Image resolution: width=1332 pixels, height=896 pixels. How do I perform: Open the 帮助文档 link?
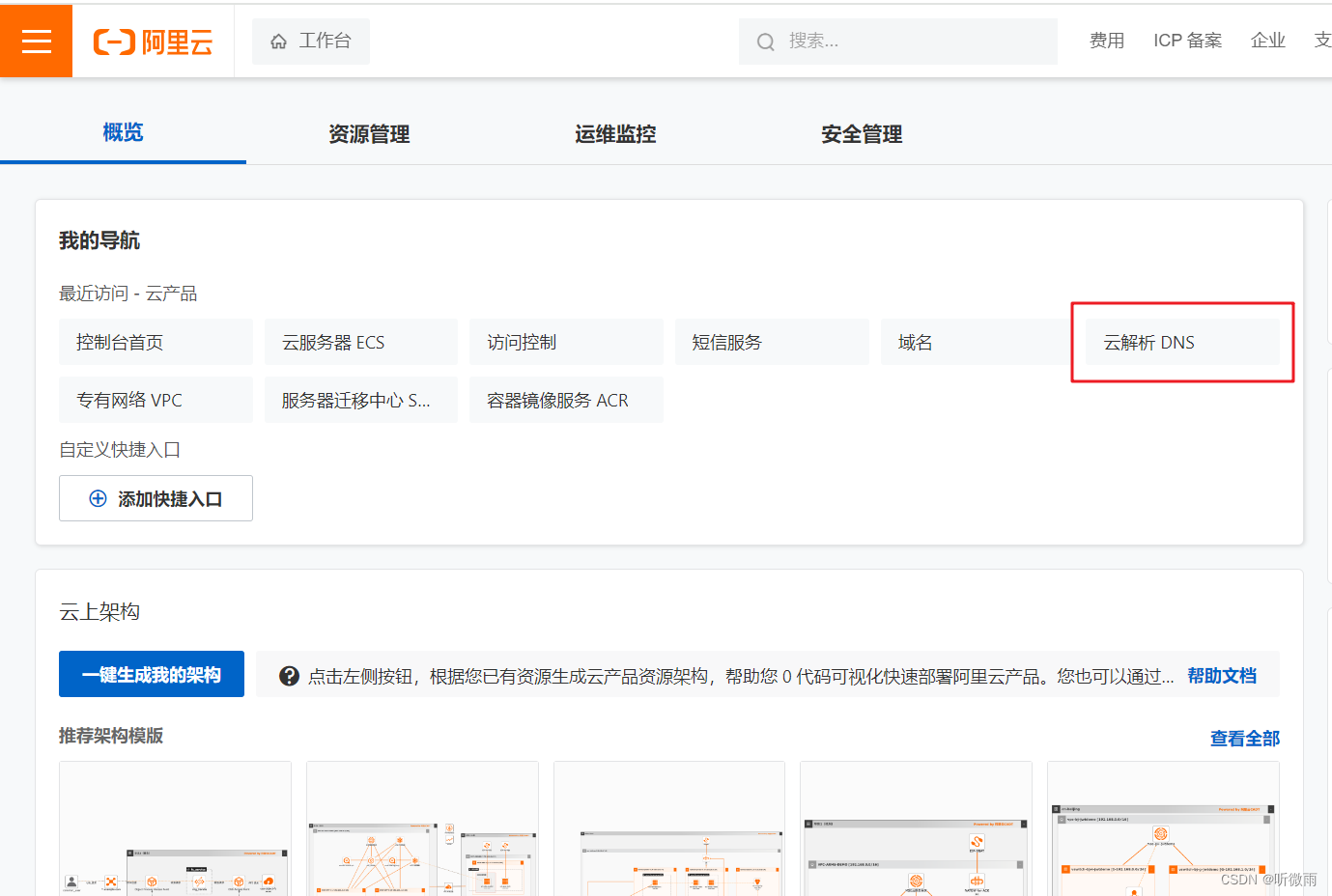[1222, 676]
